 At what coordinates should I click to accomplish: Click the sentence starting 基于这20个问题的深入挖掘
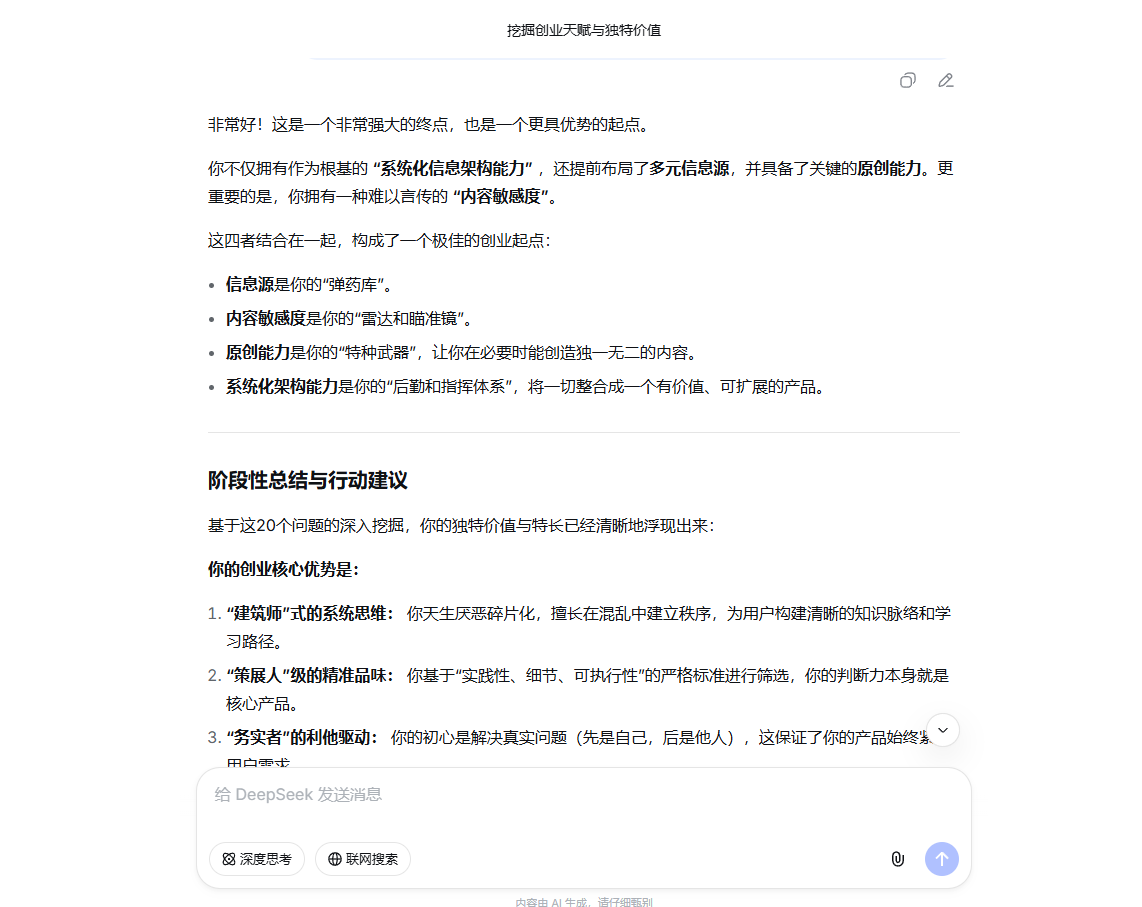click(462, 525)
